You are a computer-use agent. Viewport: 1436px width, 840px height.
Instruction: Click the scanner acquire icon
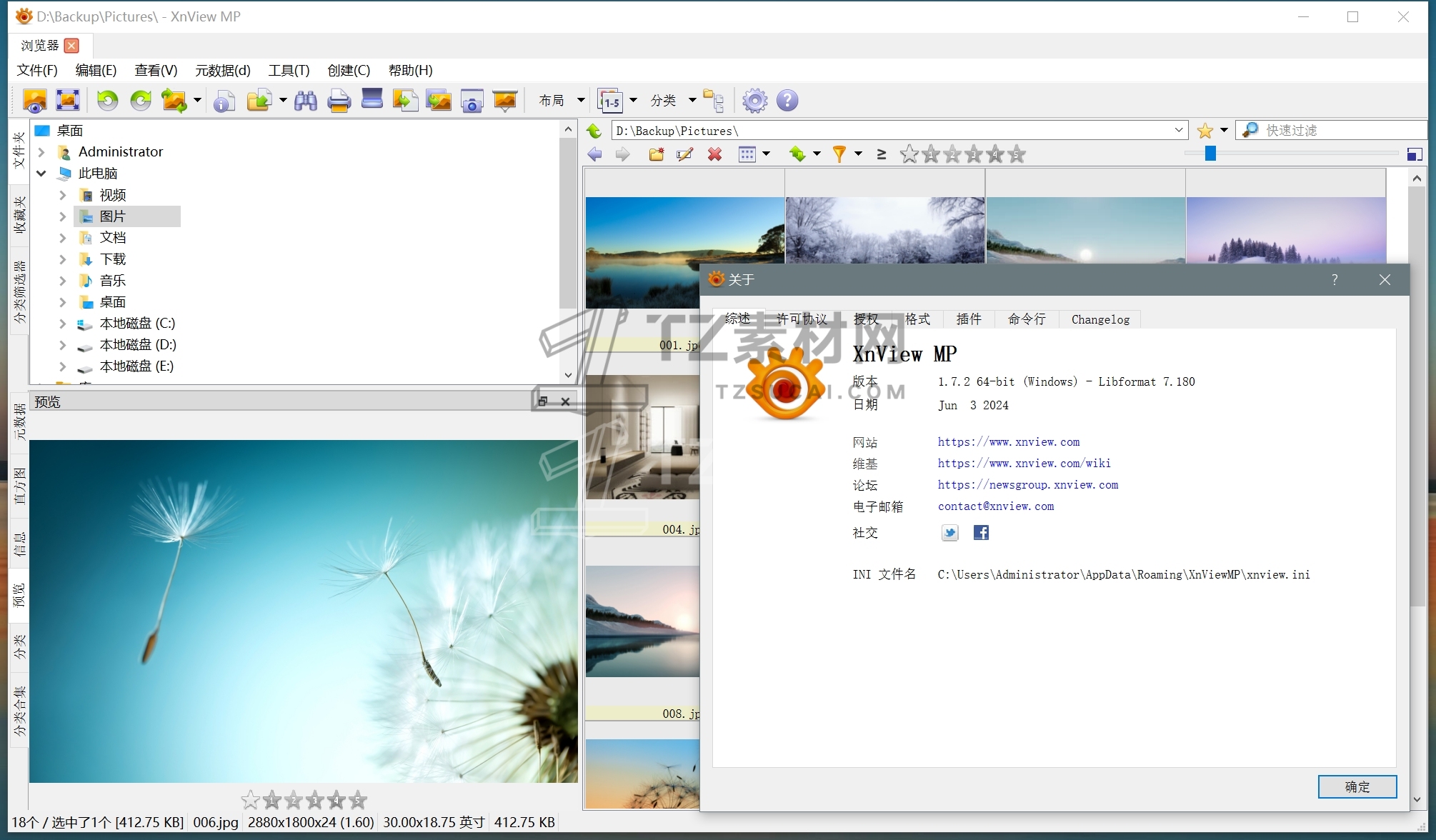click(372, 99)
